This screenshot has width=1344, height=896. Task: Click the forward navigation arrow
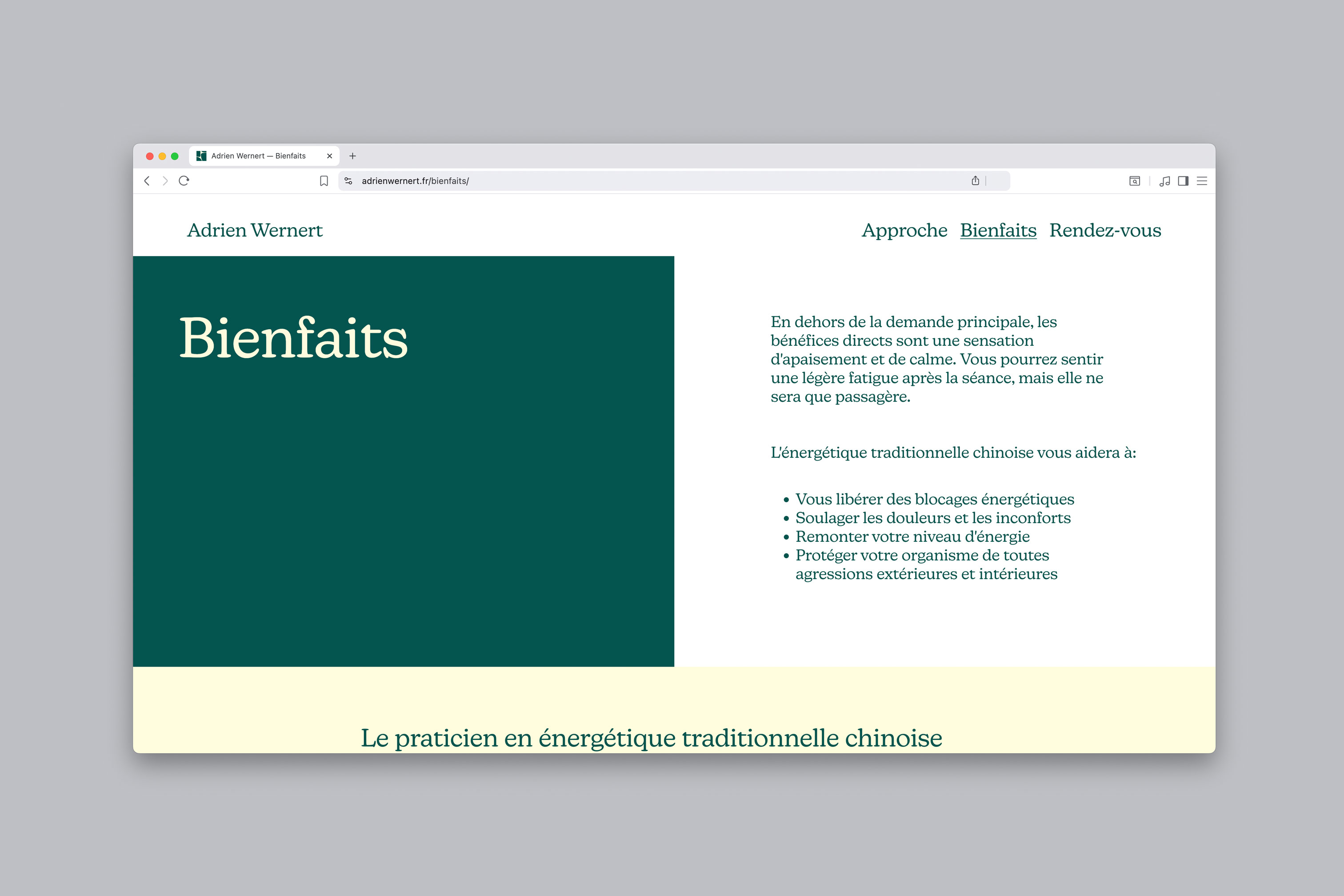(x=165, y=180)
